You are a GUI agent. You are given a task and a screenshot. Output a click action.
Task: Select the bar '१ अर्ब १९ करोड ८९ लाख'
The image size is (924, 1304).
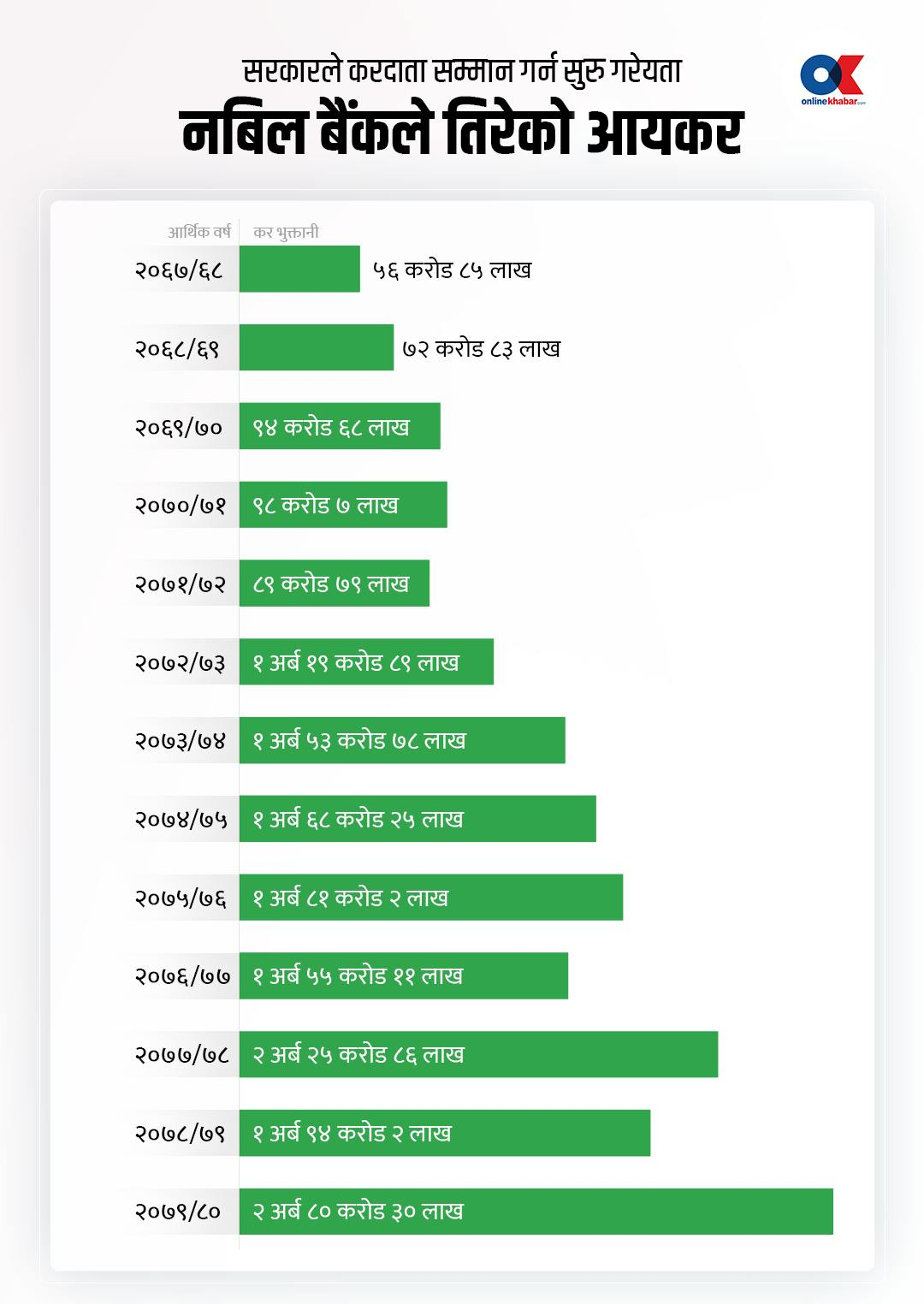366,662
